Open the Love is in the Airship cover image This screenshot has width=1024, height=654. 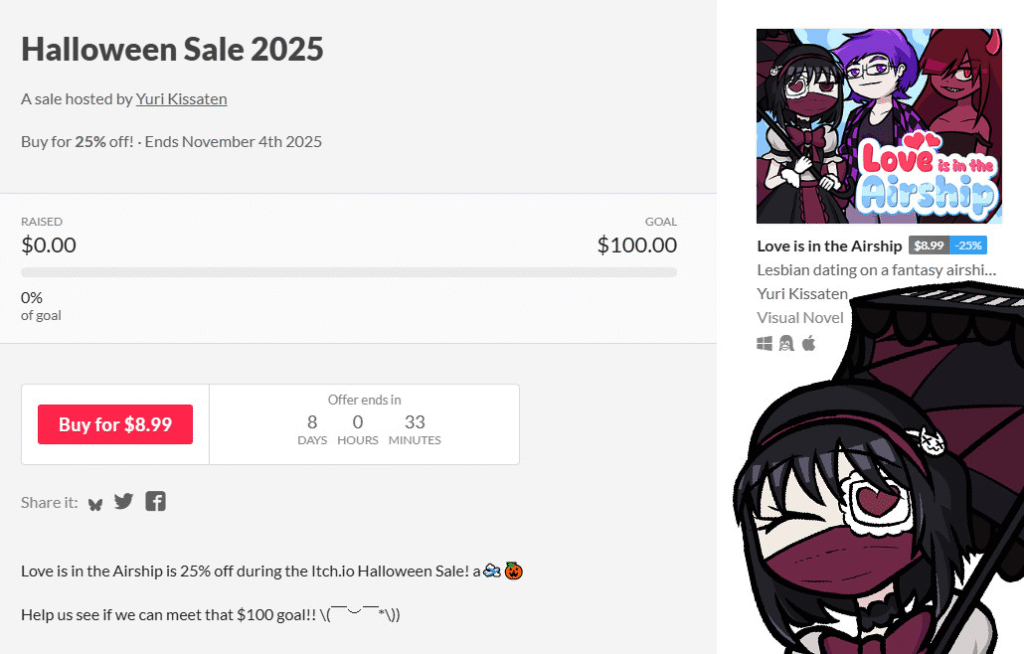(879, 126)
